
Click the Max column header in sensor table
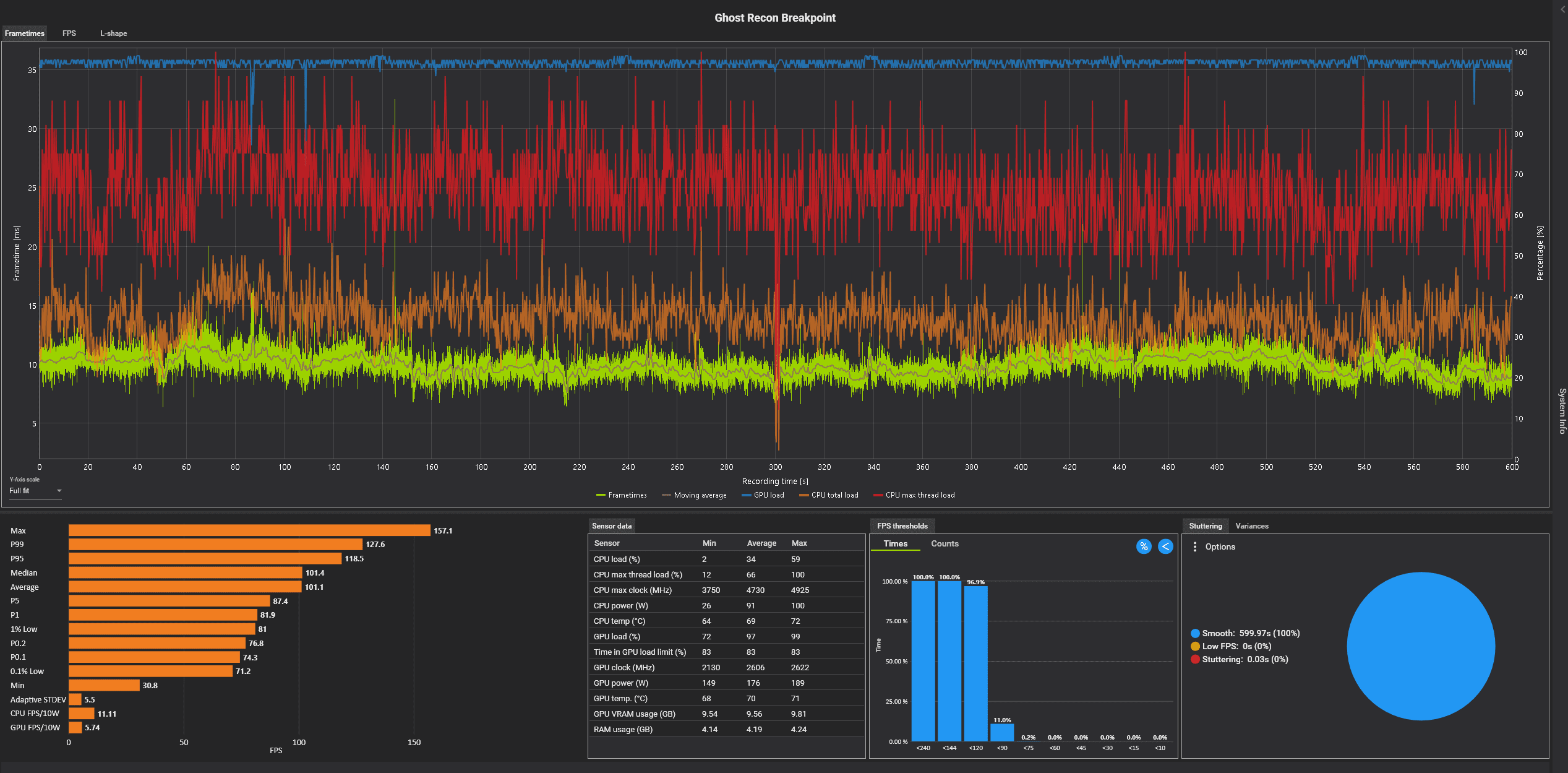799,543
